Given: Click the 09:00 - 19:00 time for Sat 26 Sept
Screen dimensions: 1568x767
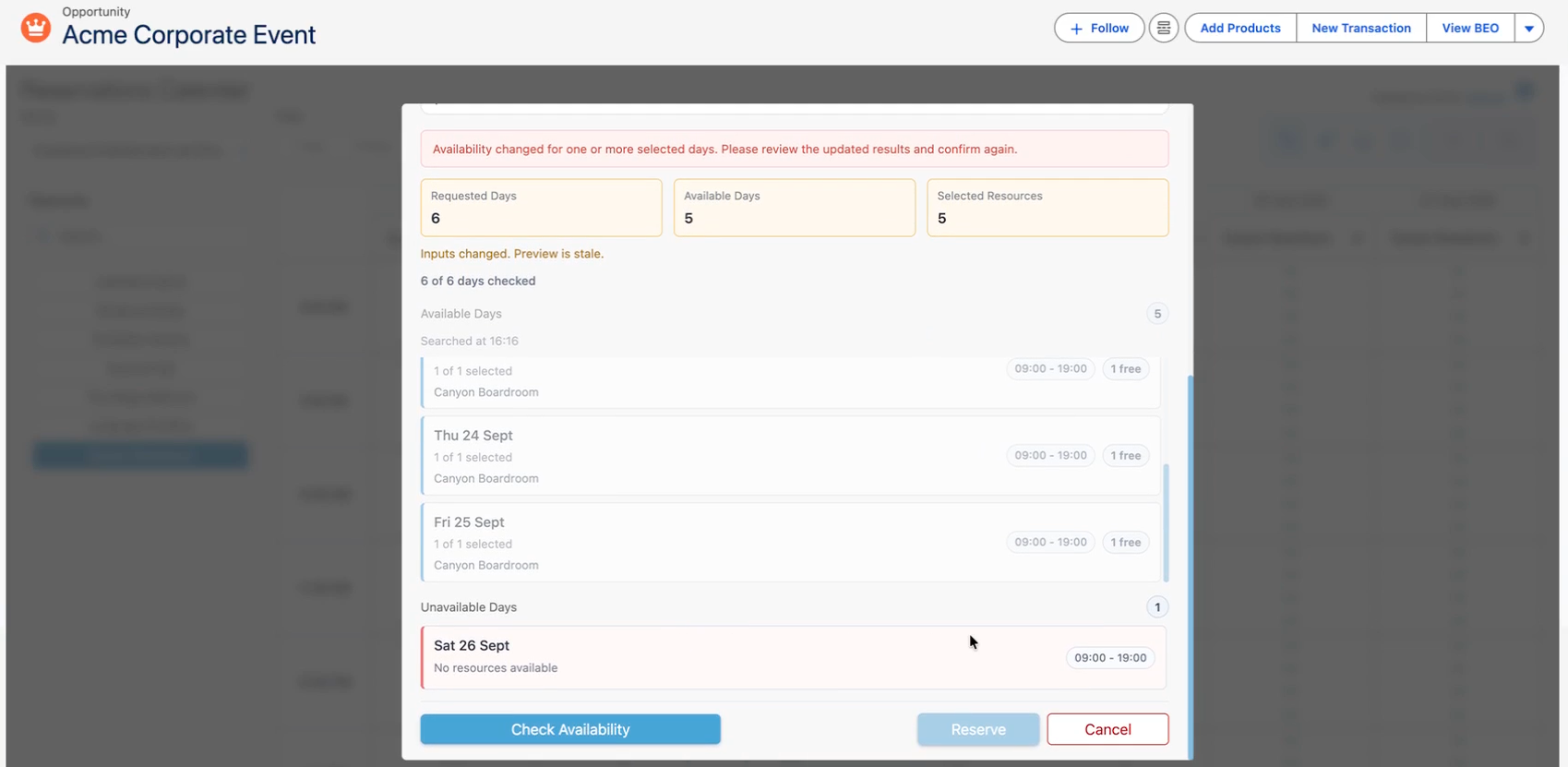Looking at the screenshot, I should click(x=1110, y=657).
